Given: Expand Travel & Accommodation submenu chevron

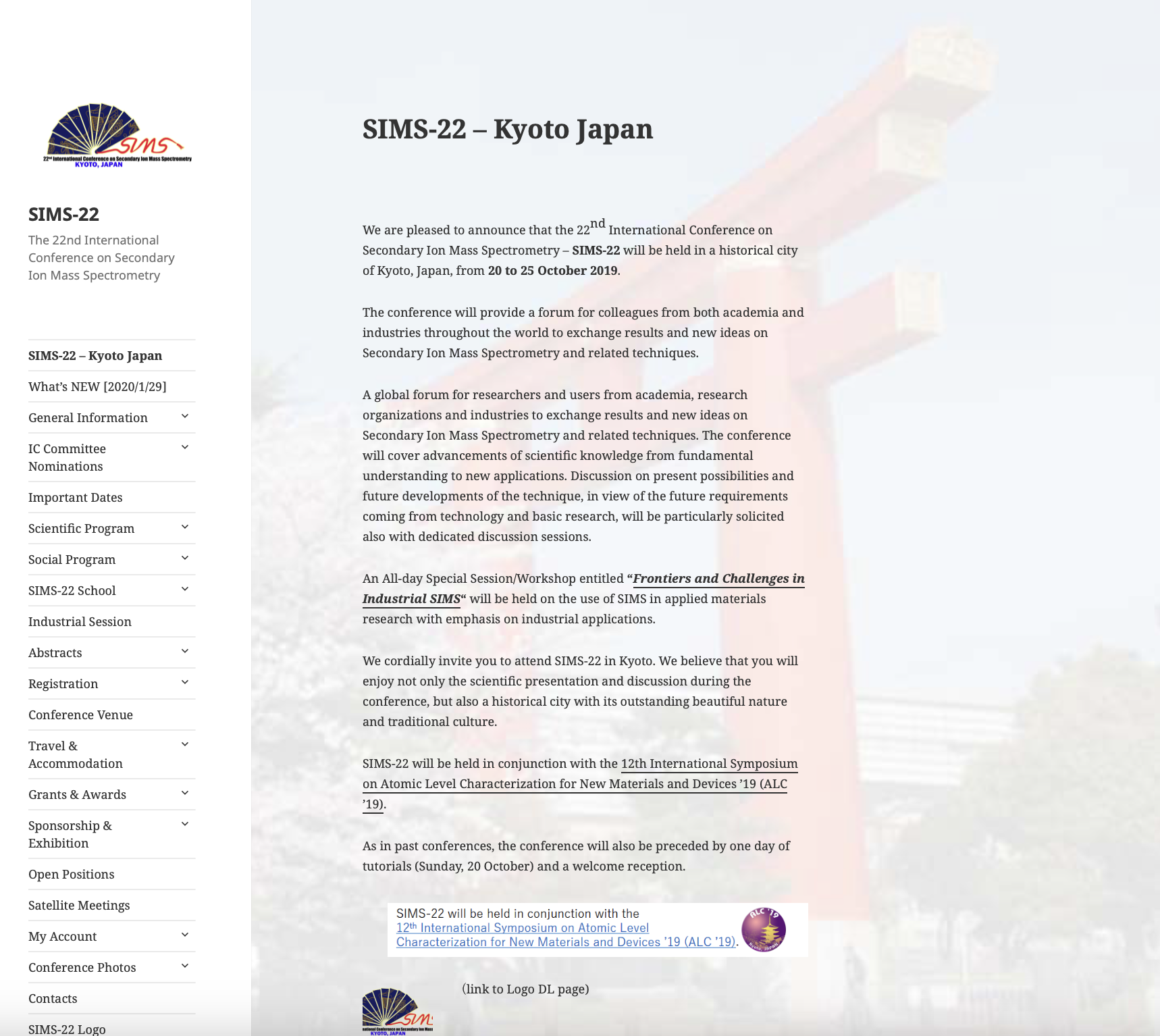Looking at the screenshot, I should [185, 745].
